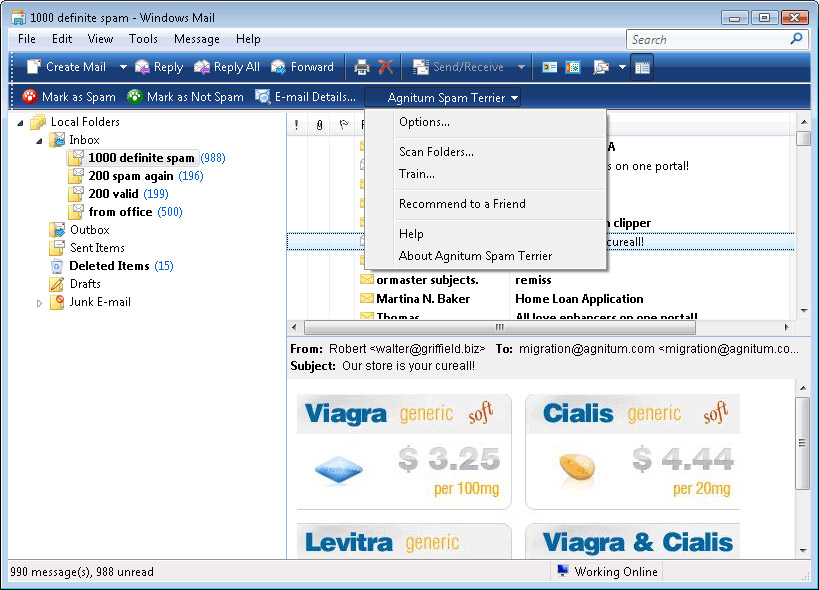Open Help in Spam Terrier menu
The width and height of the screenshot is (819, 590).
[411, 234]
